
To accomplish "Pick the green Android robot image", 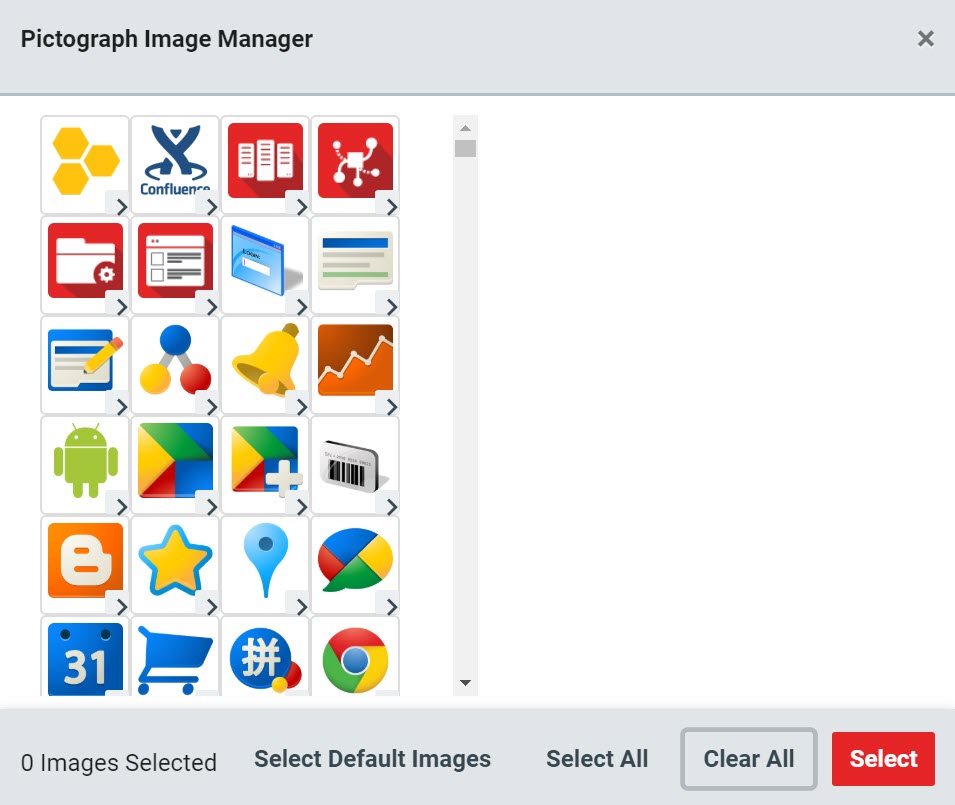I will 85,460.
